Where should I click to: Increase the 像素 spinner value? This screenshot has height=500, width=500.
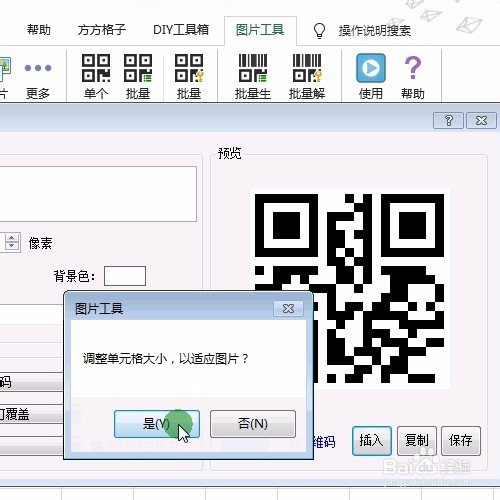[12, 238]
